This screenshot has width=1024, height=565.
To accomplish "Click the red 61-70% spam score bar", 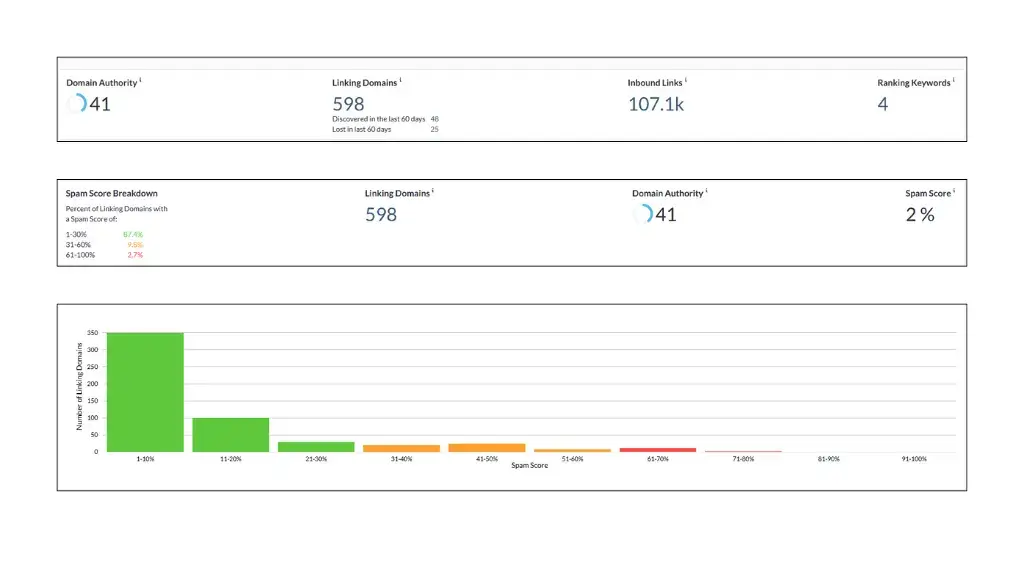I will (658, 449).
